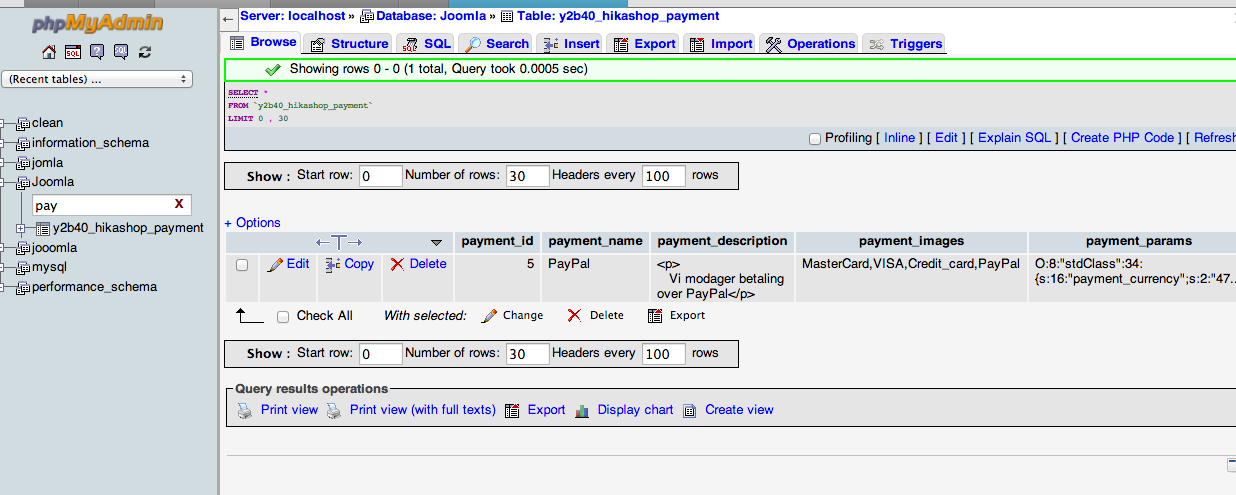Open the Search tab
This screenshot has width=1236, height=495.
[496, 43]
